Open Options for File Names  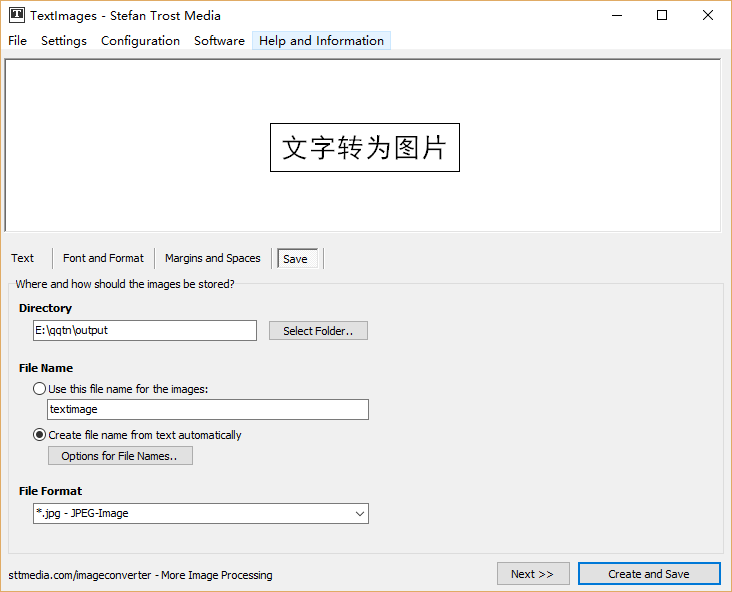[120, 456]
